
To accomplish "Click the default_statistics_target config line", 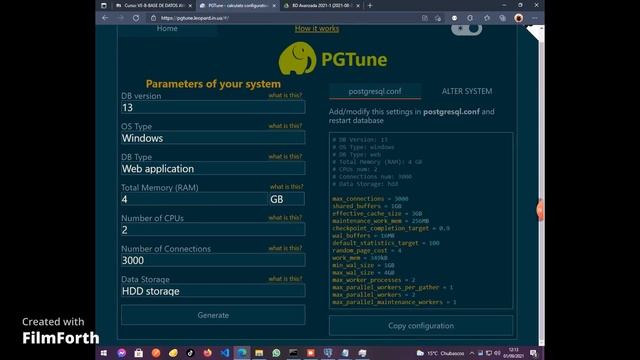I will [x=386, y=243].
